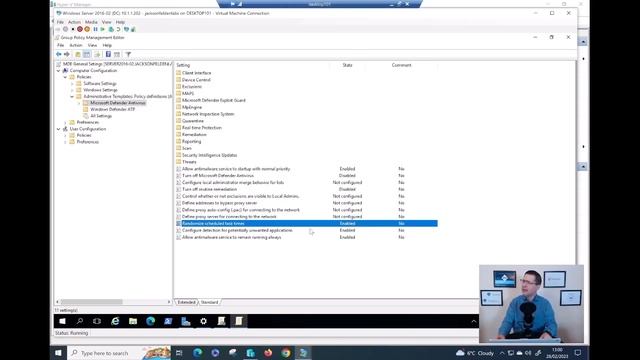Click the blue Help book icon in the toolbar

click(108, 54)
